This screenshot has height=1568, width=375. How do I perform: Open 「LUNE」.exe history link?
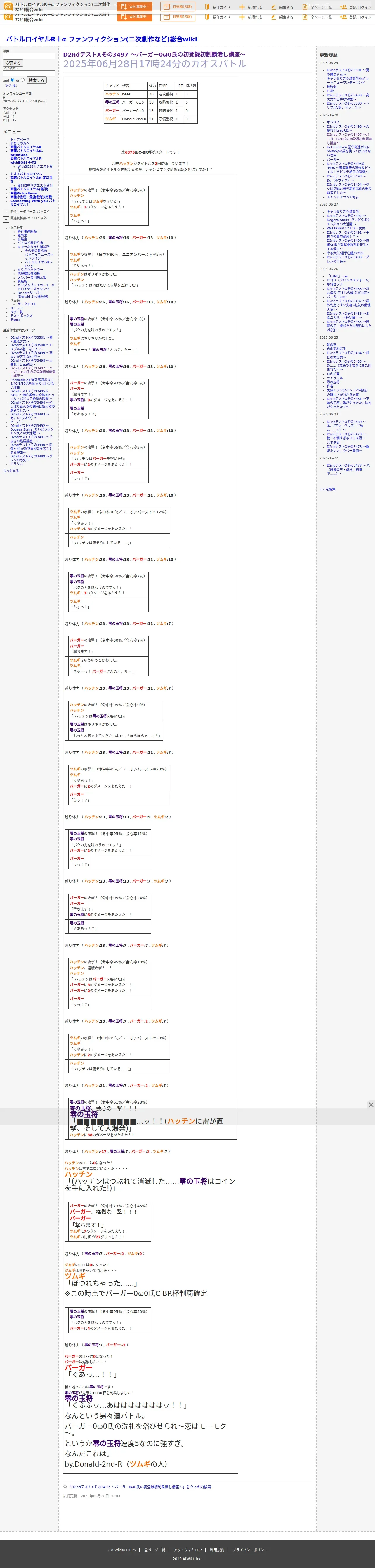point(337,276)
